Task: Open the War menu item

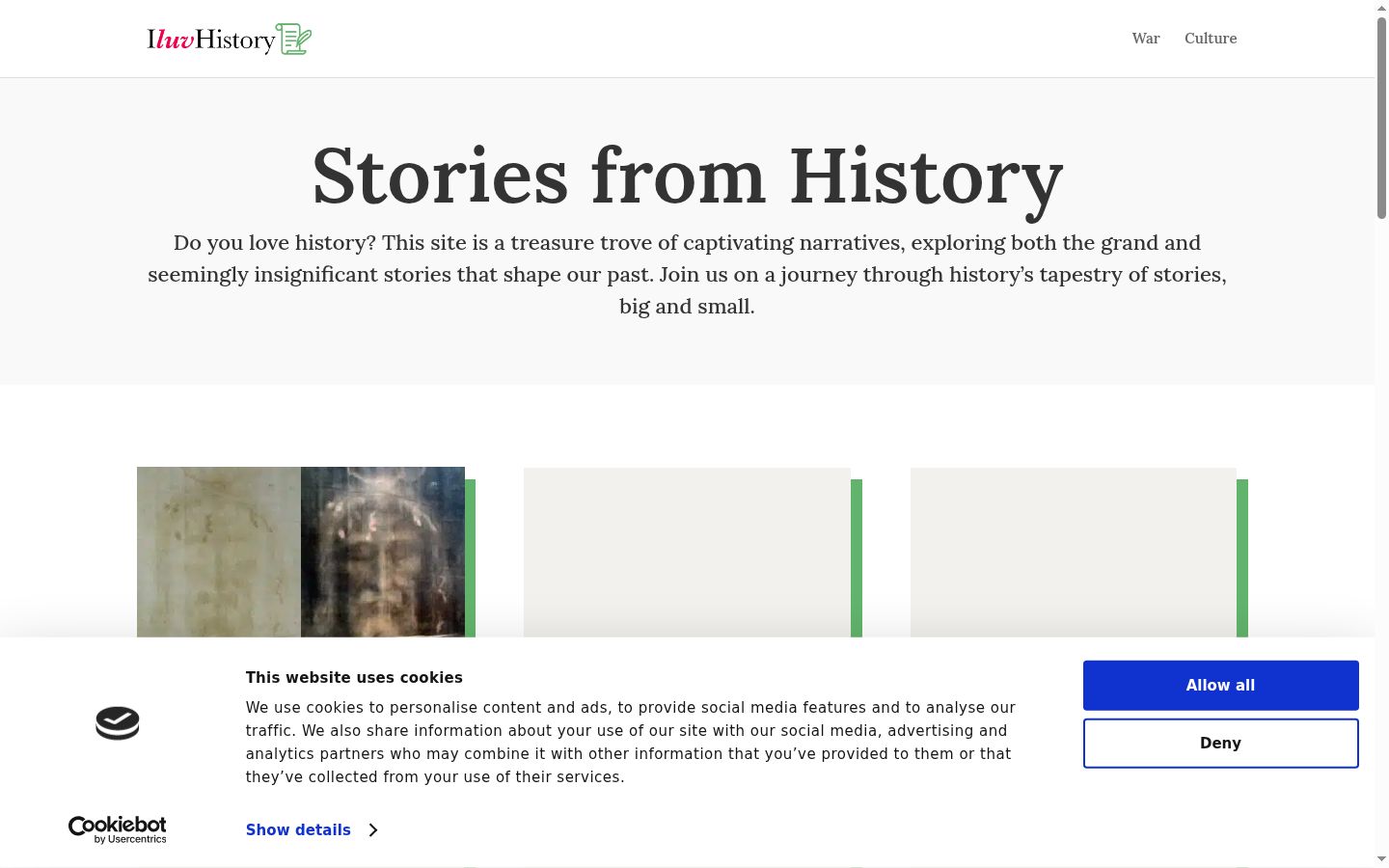Action: tap(1146, 39)
